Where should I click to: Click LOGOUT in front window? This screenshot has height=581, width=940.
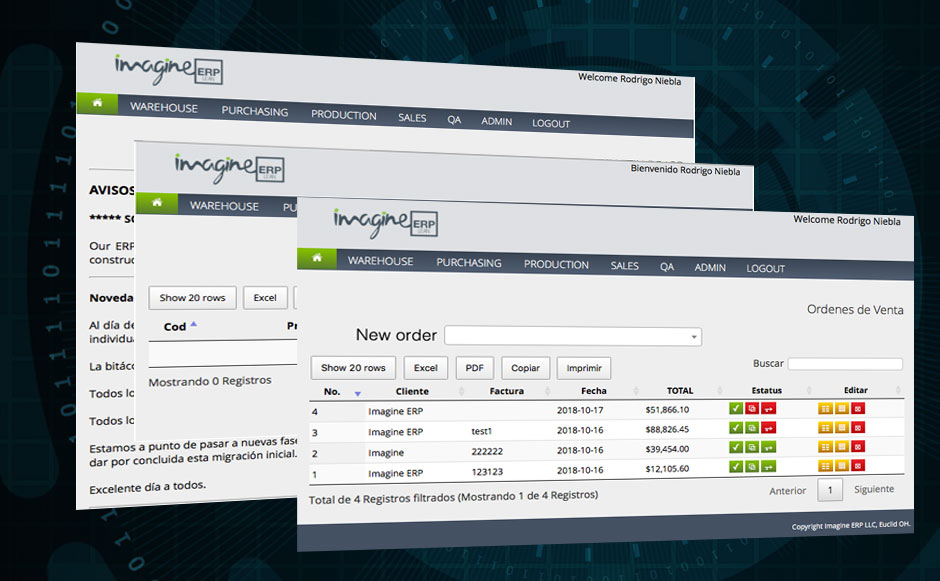(x=766, y=269)
